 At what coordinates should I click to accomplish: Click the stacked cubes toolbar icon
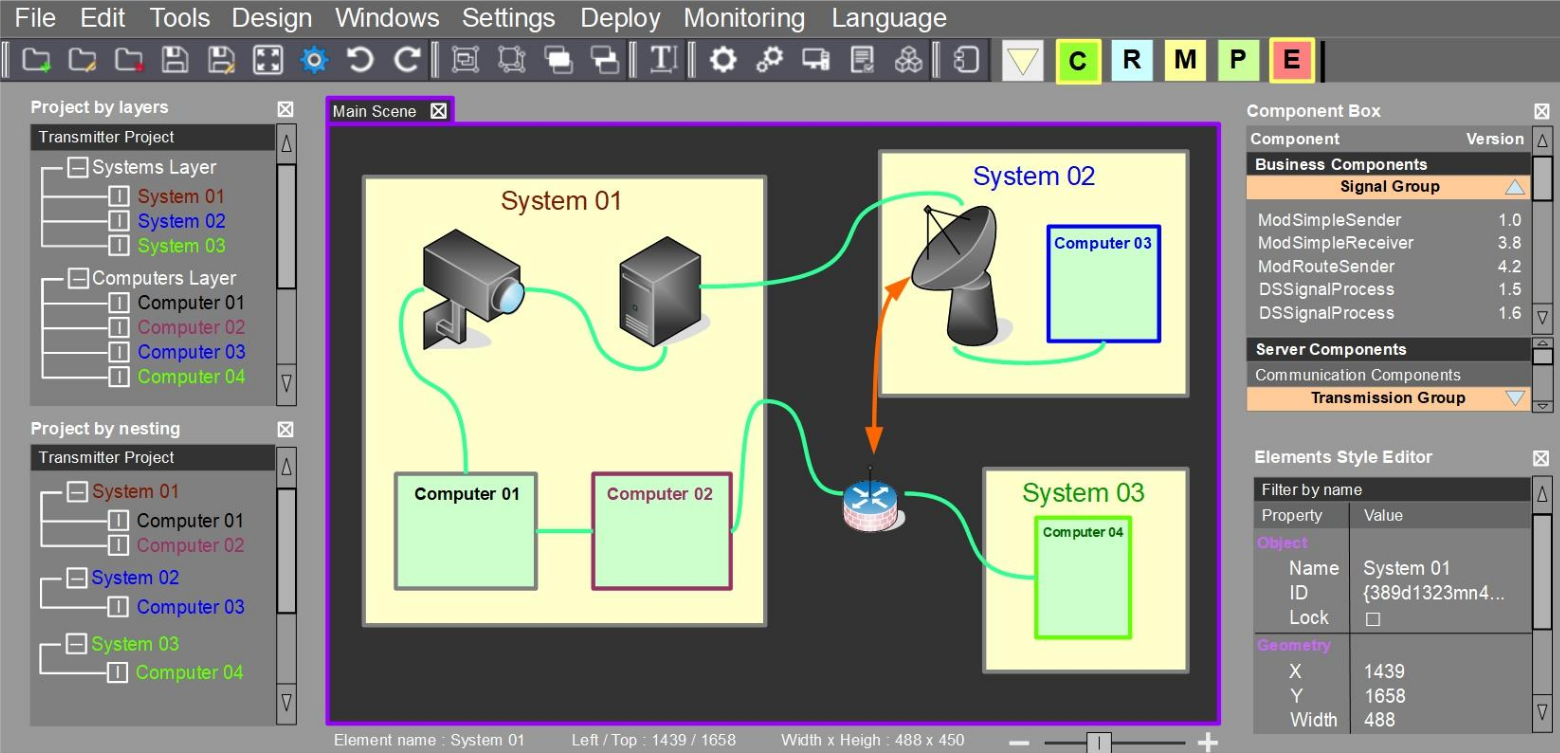(x=908, y=61)
